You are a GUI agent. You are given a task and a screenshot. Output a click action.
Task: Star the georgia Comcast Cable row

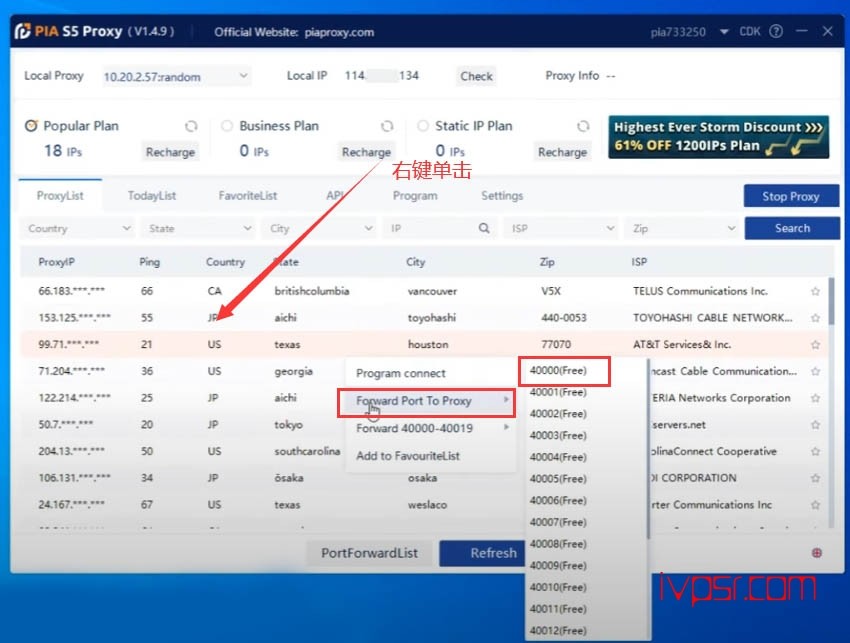[x=815, y=371]
